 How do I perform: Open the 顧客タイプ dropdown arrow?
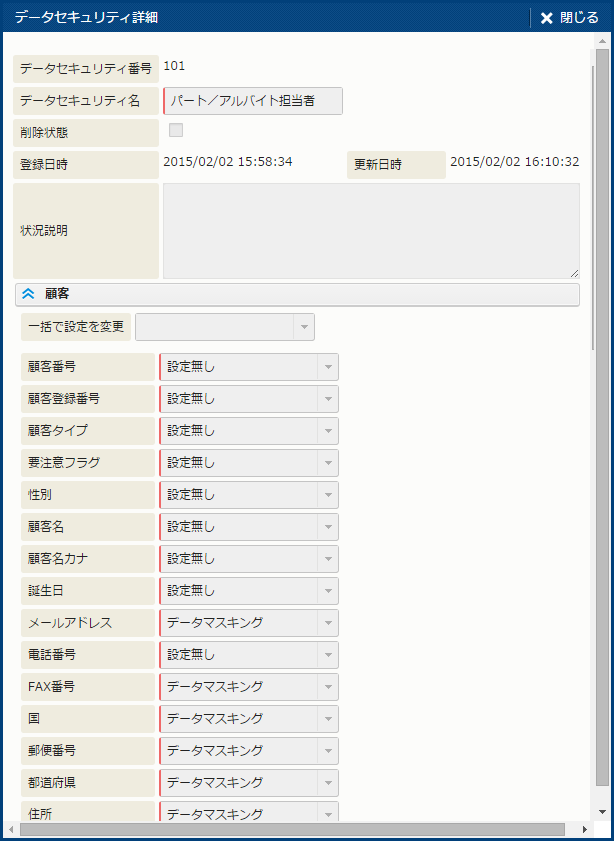coord(327,431)
